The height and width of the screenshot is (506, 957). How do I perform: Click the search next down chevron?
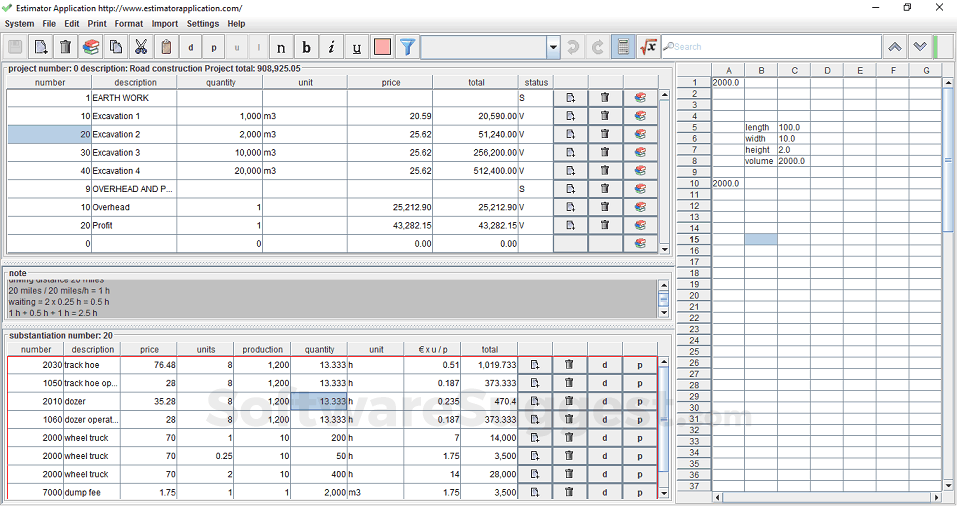tap(919, 47)
